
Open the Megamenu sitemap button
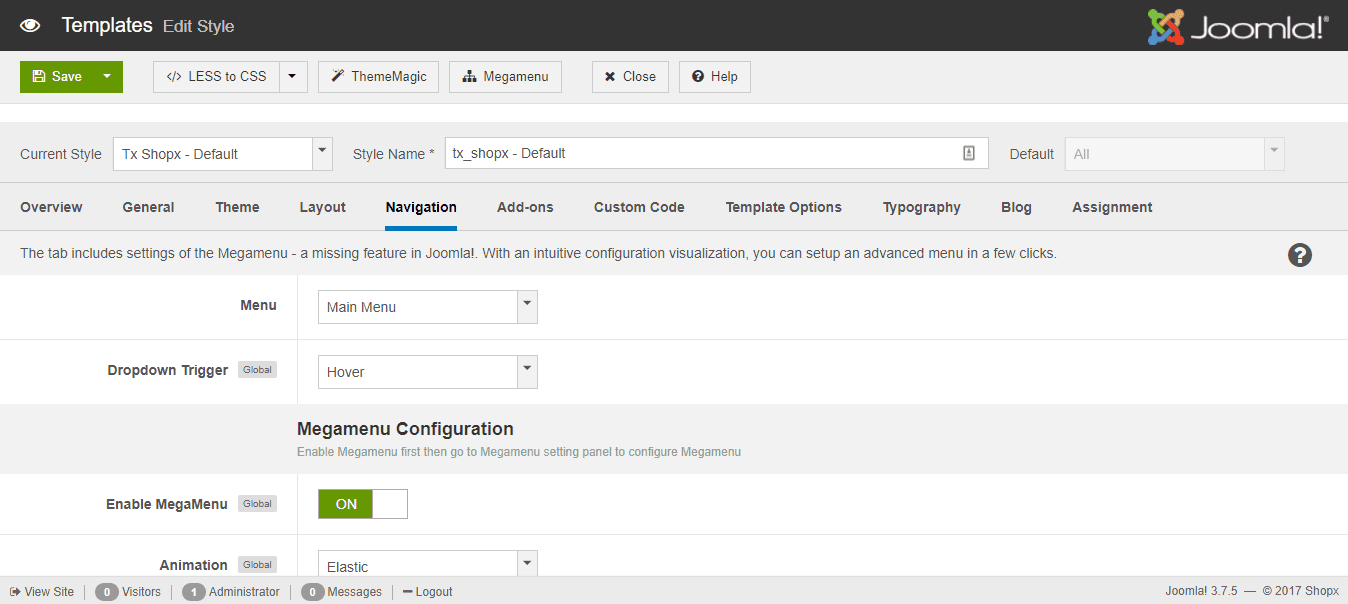coord(505,77)
